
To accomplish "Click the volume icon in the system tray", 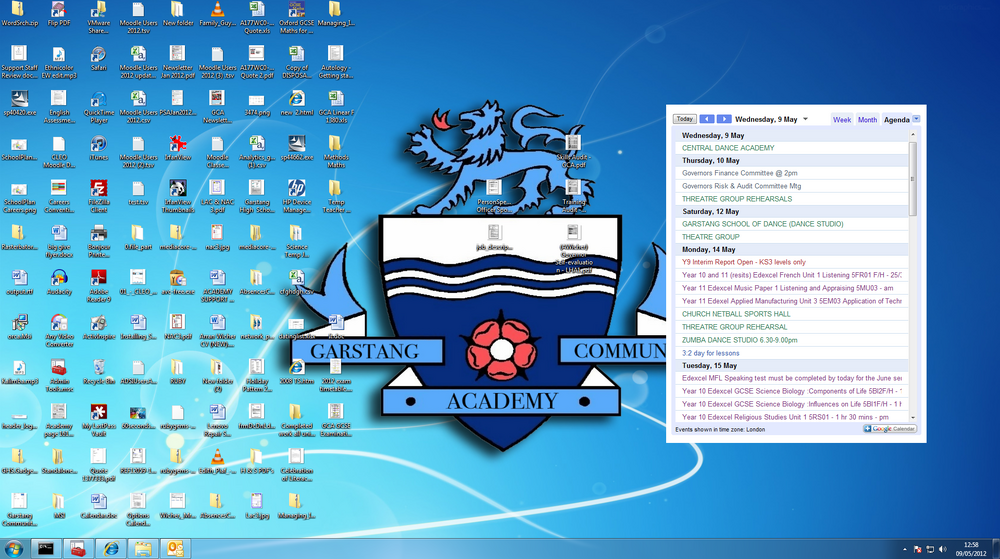I will click(943, 549).
